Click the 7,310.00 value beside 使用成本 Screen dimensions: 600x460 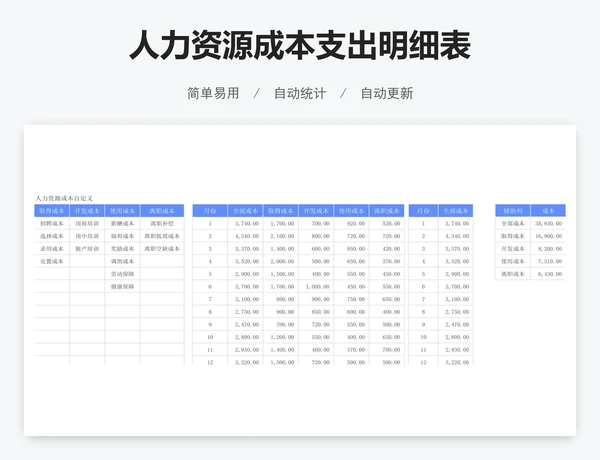548,261
